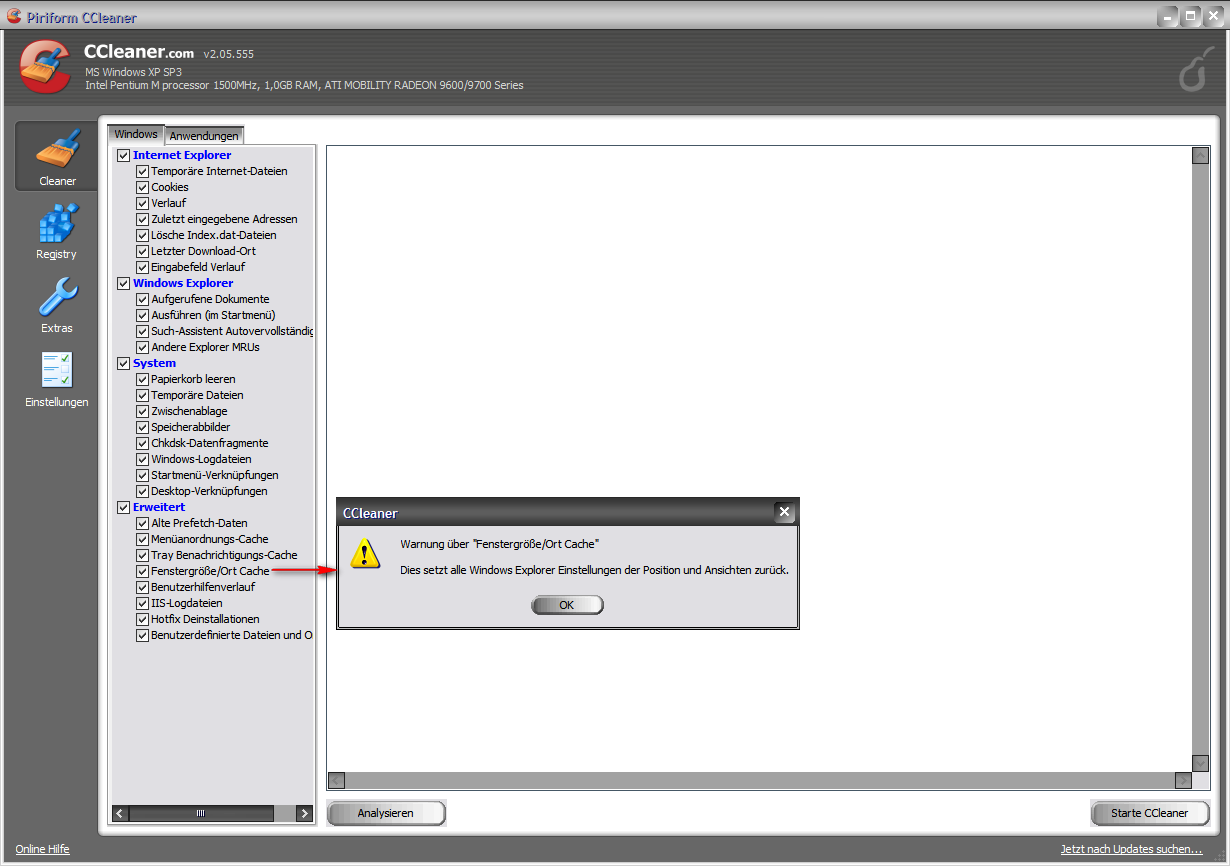Click the options list scrollbar thumb
Screen dimensions: 1230x866
[x=200, y=814]
